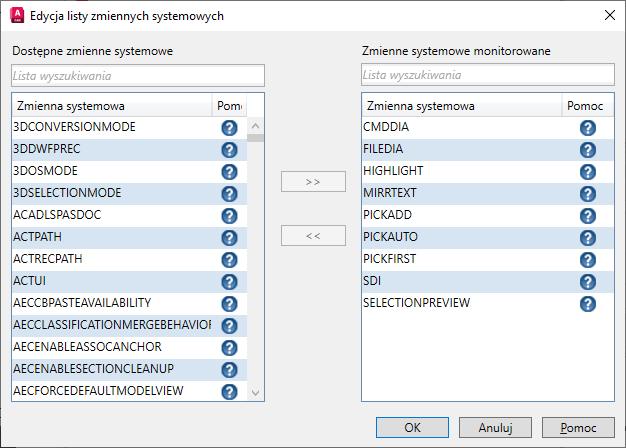This screenshot has height=448, width=626.
Task: Click the Anuluj button
Action: [x=496, y=428]
